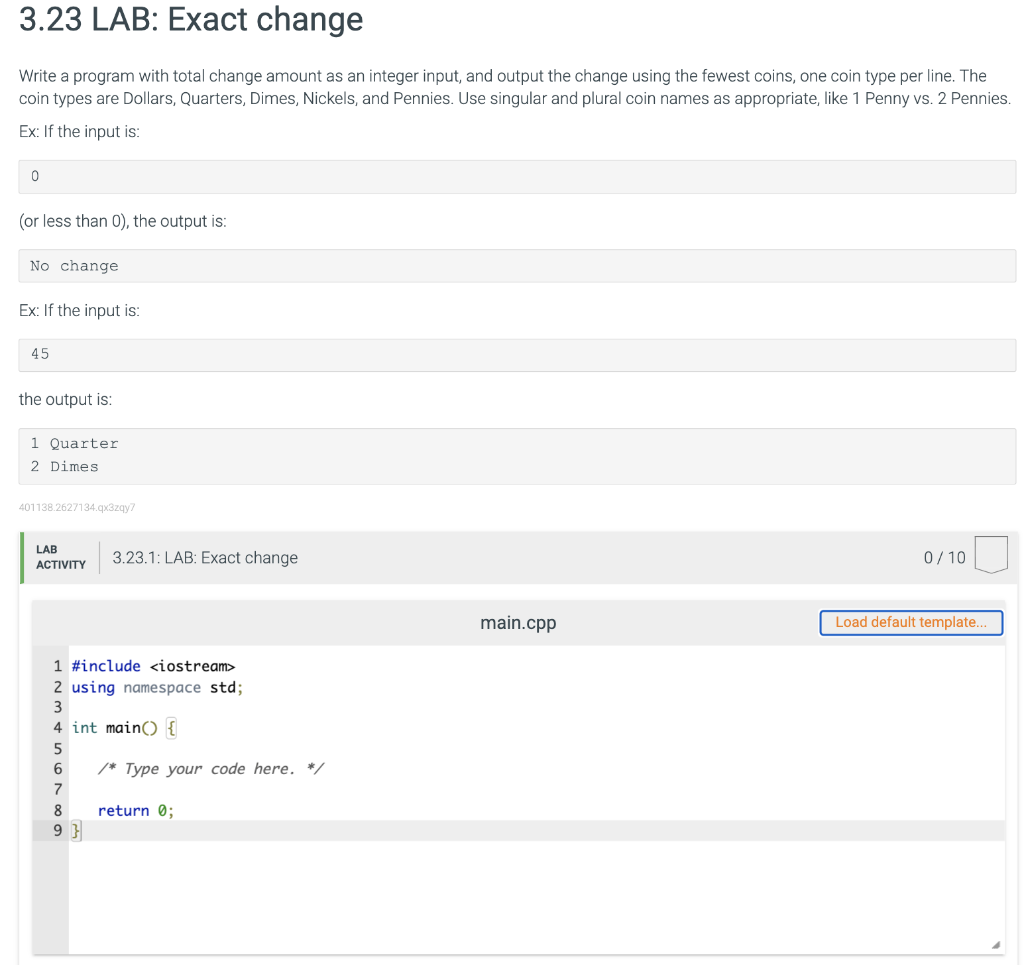This screenshot has width=1024, height=965.
Task: Click the return 0 statement on line 8
Action: click(135, 810)
